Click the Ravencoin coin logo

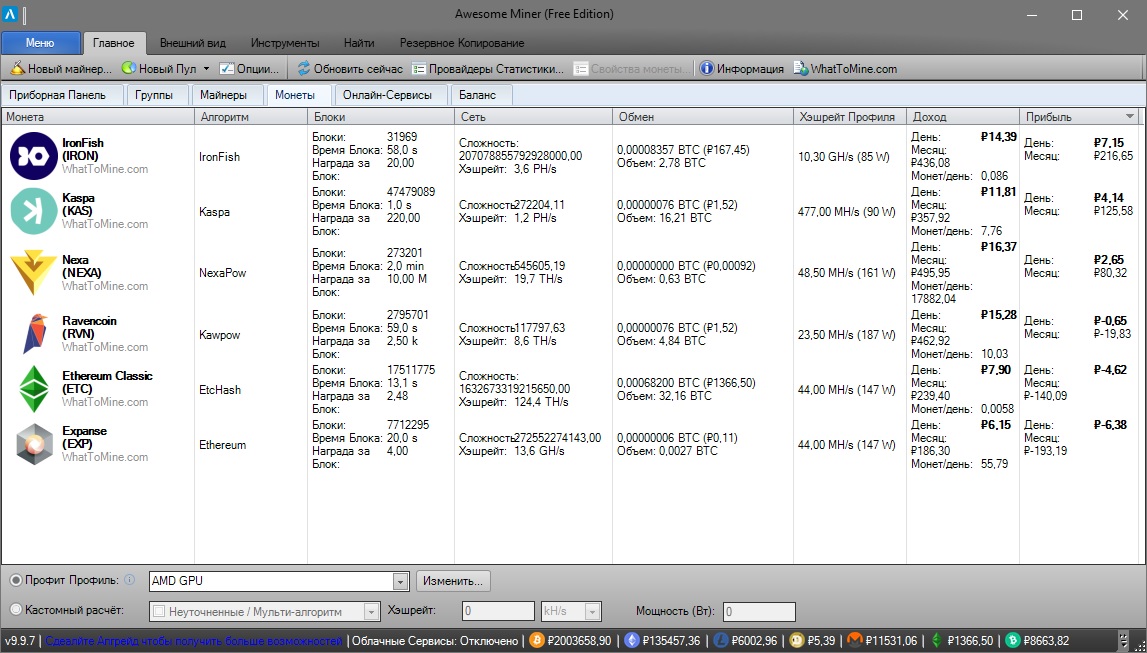point(34,334)
